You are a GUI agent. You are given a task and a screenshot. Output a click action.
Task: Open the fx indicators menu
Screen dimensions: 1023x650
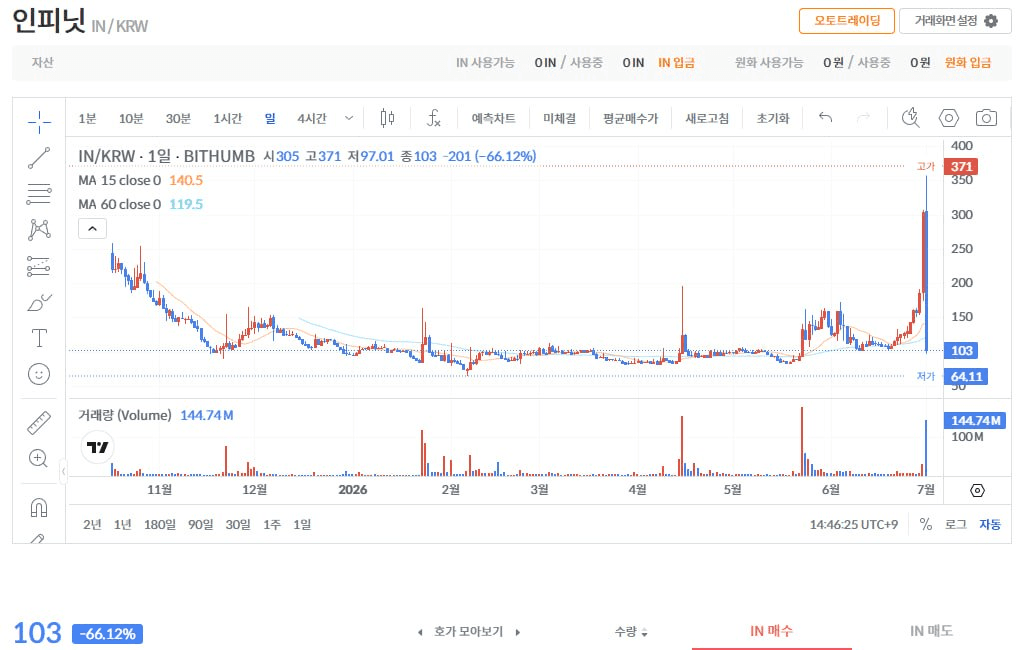(433, 118)
